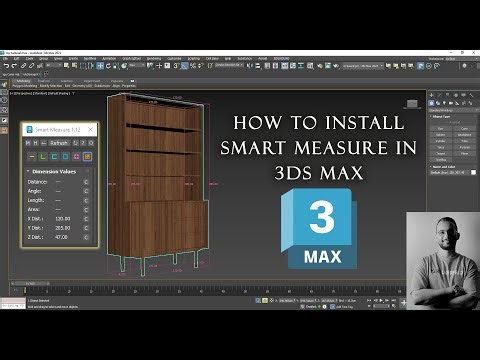The image size is (480, 360).
Task: Open the Tools menu
Action: coord(29,59)
